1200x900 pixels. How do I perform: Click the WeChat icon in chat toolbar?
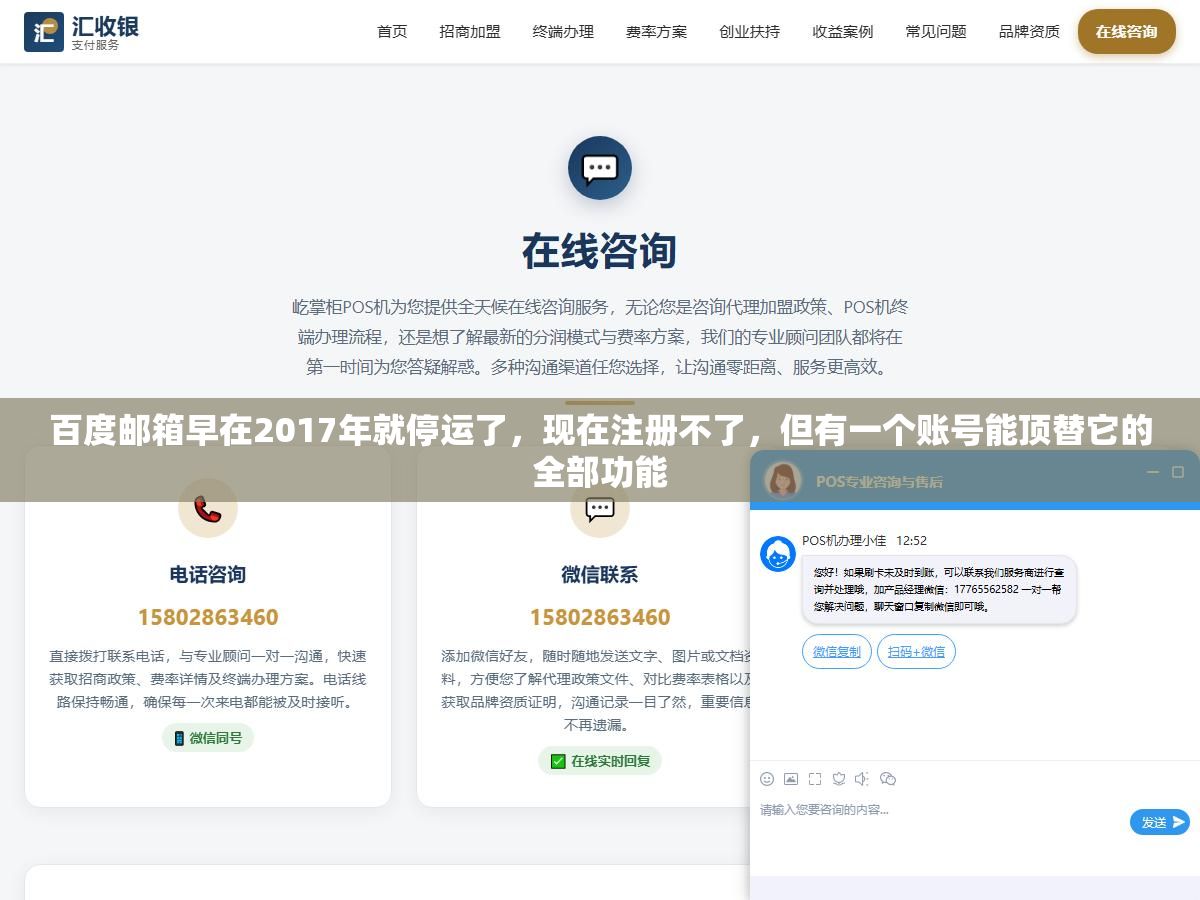coord(888,778)
